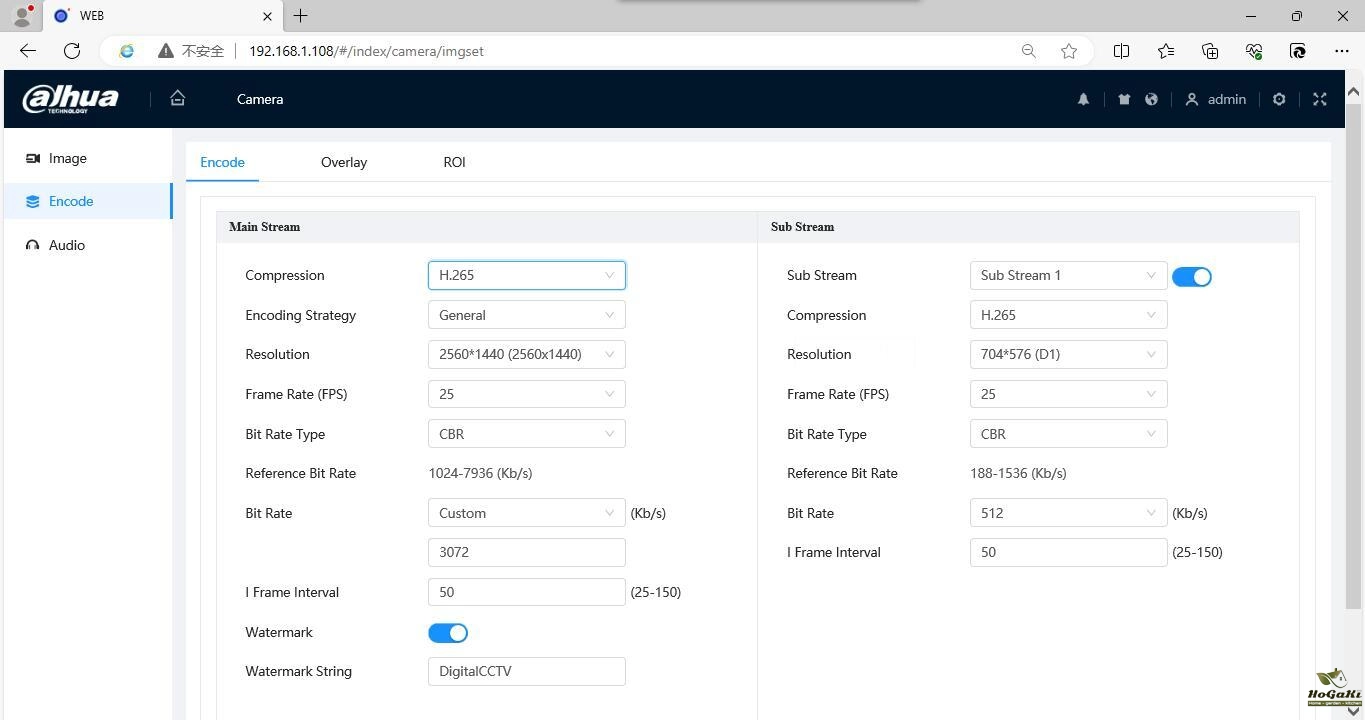Click the globe language icon
The height and width of the screenshot is (720, 1365).
pos(1151,99)
